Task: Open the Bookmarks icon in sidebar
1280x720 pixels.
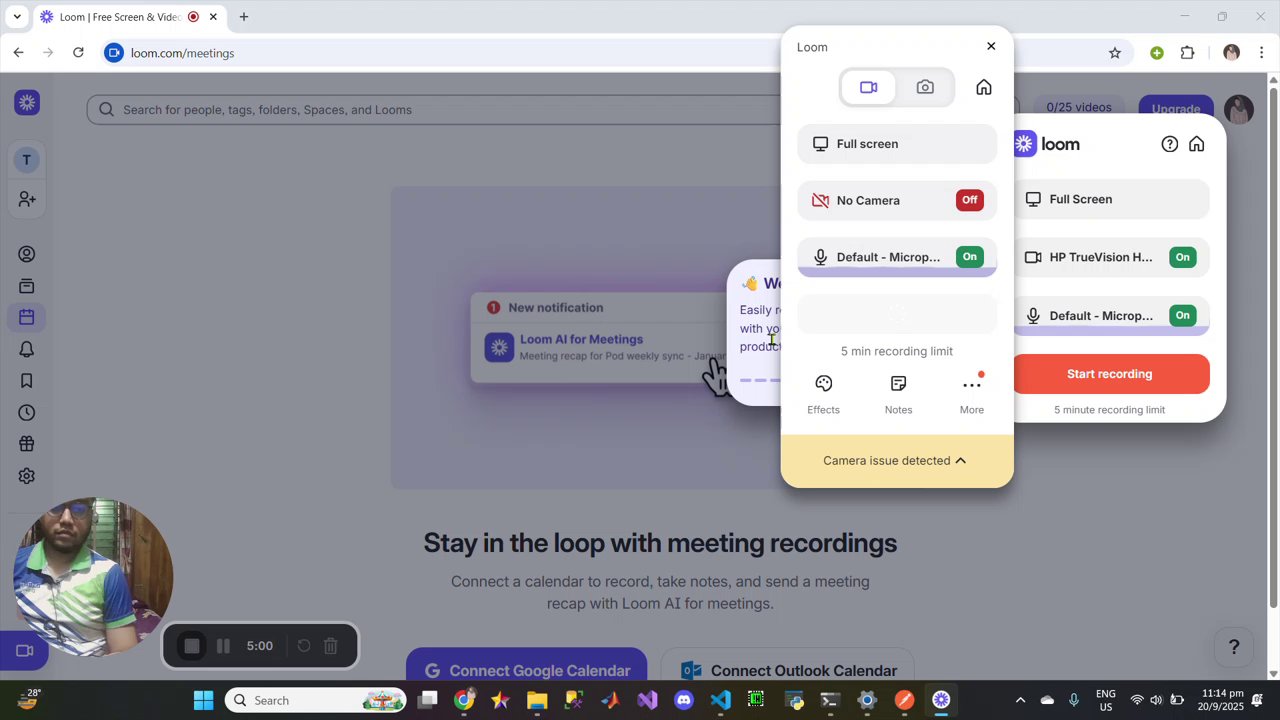Action: (27, 381)
